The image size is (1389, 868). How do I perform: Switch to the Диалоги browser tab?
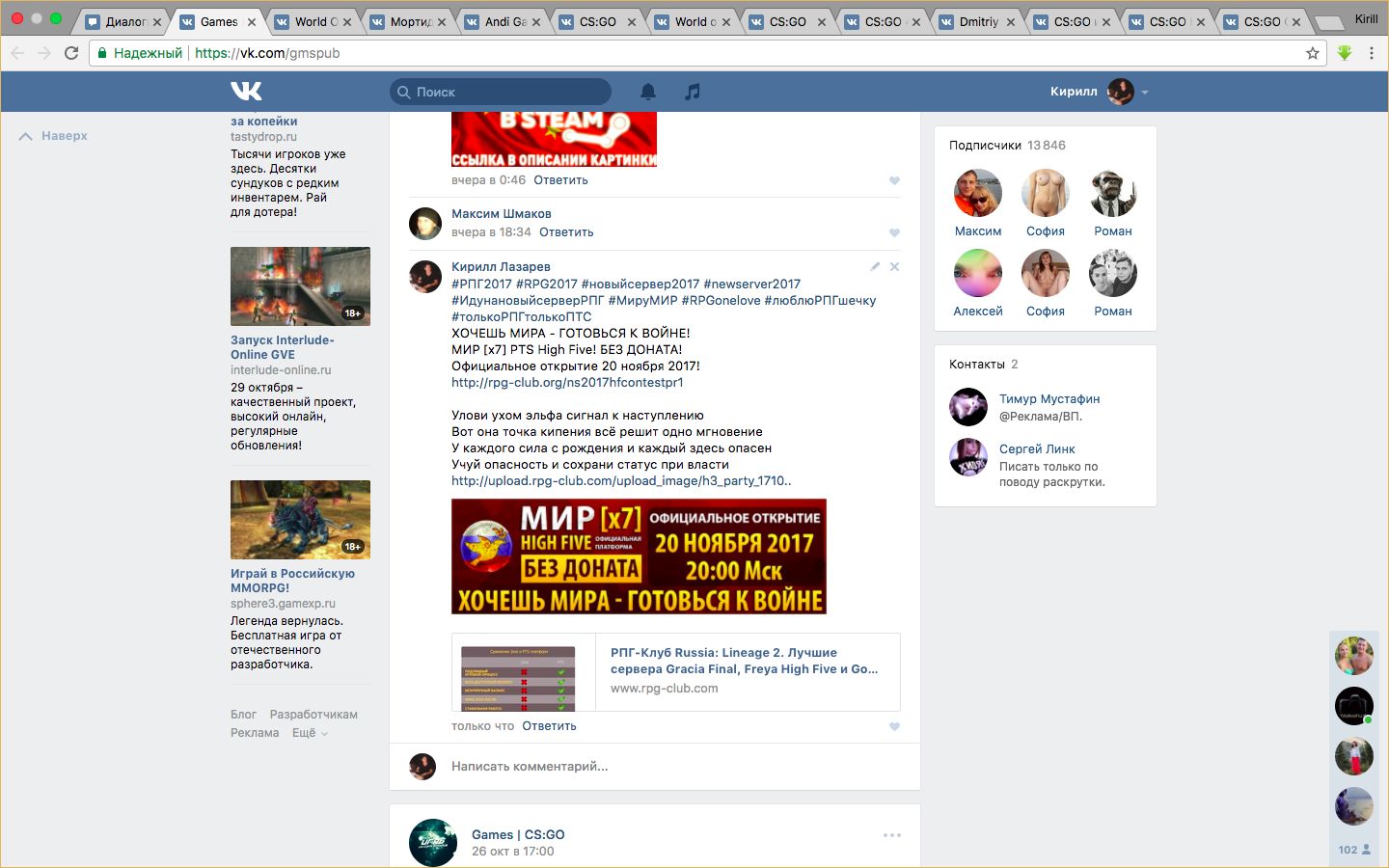(124, 21)
